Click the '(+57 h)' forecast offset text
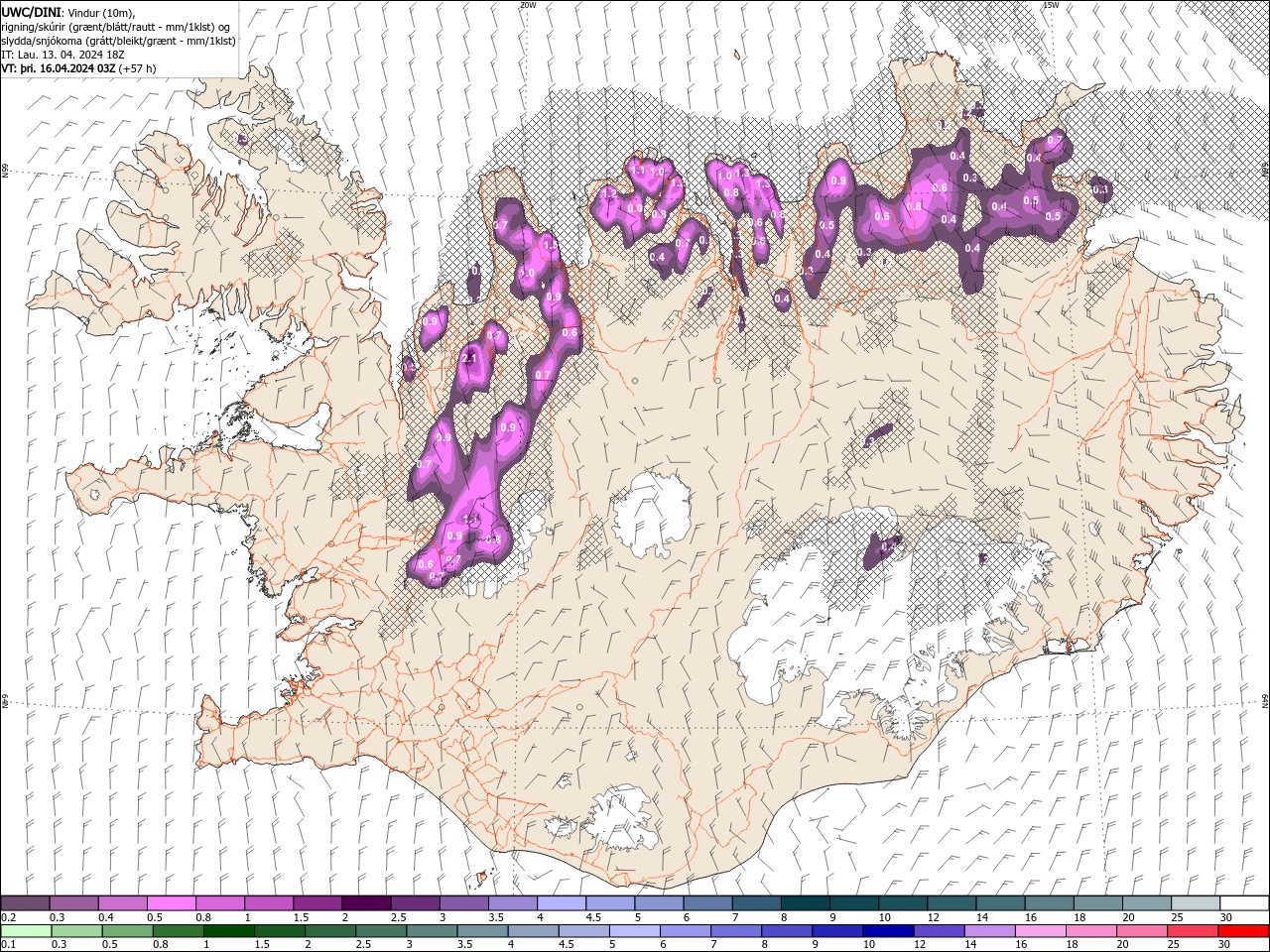Image resolution: width=1270 pixels, height=952 pixels. point(138,68)
